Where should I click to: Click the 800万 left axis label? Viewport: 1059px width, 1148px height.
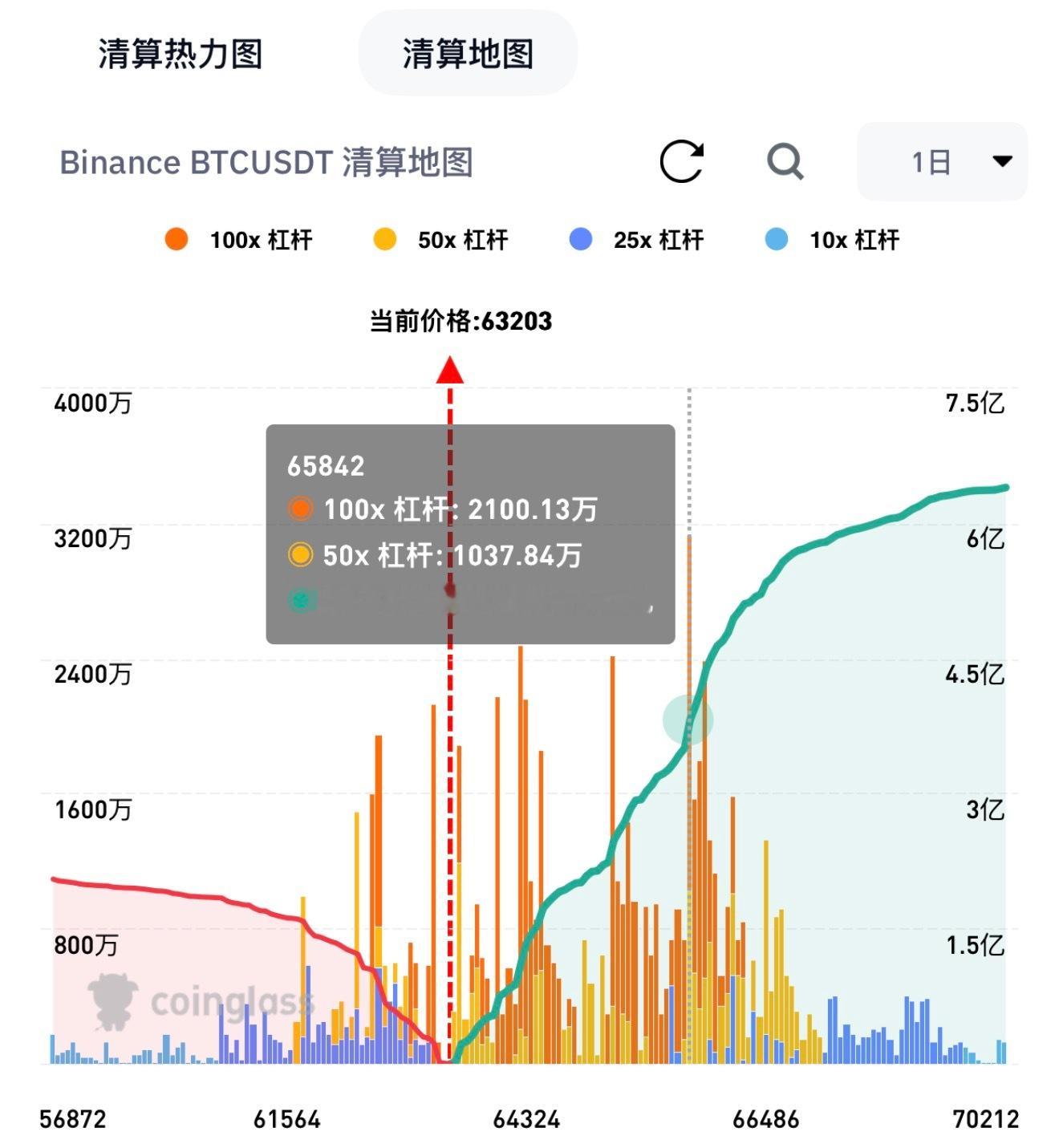tap(86, 945)
